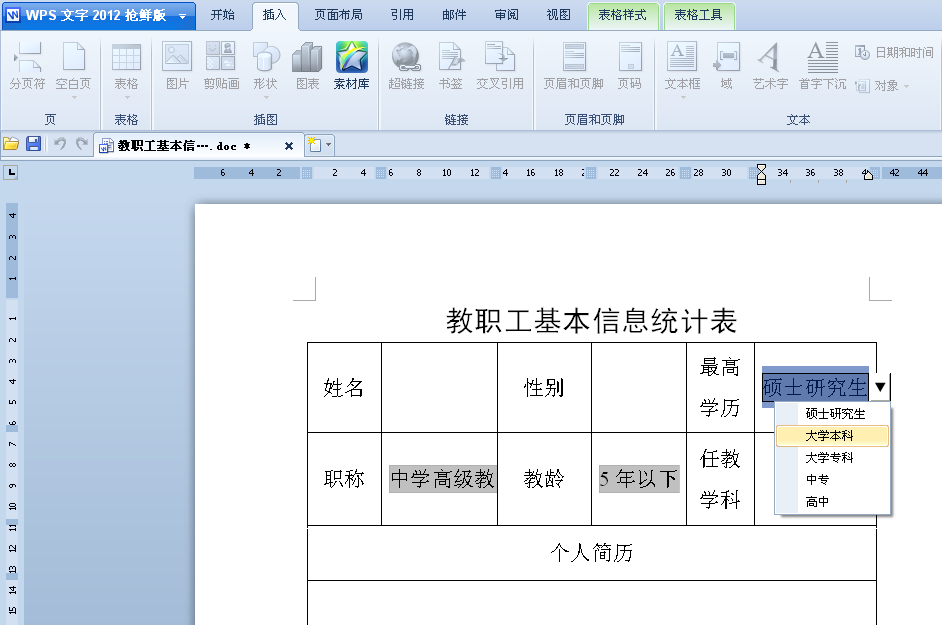Click the 超链接 hyperlink icon
Screen dimensions: 942x625
tap(406, 65)
